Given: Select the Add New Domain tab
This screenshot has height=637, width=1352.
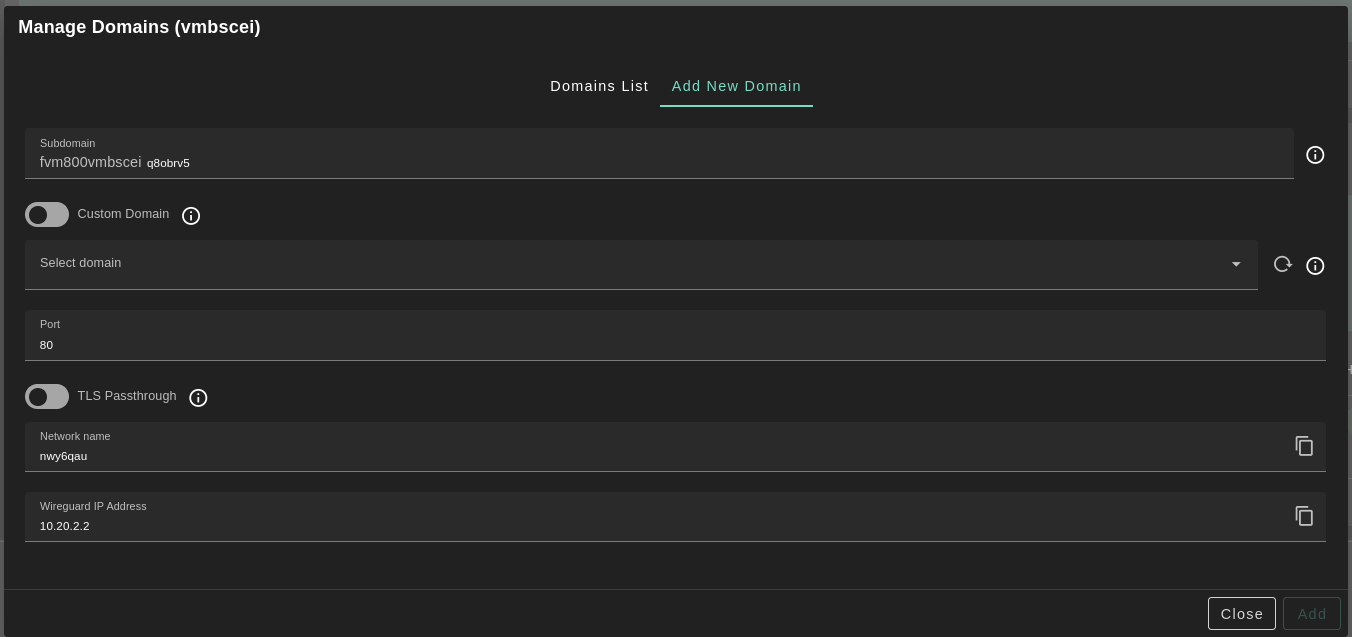Looking at the screenshot, I should point(736,86).
